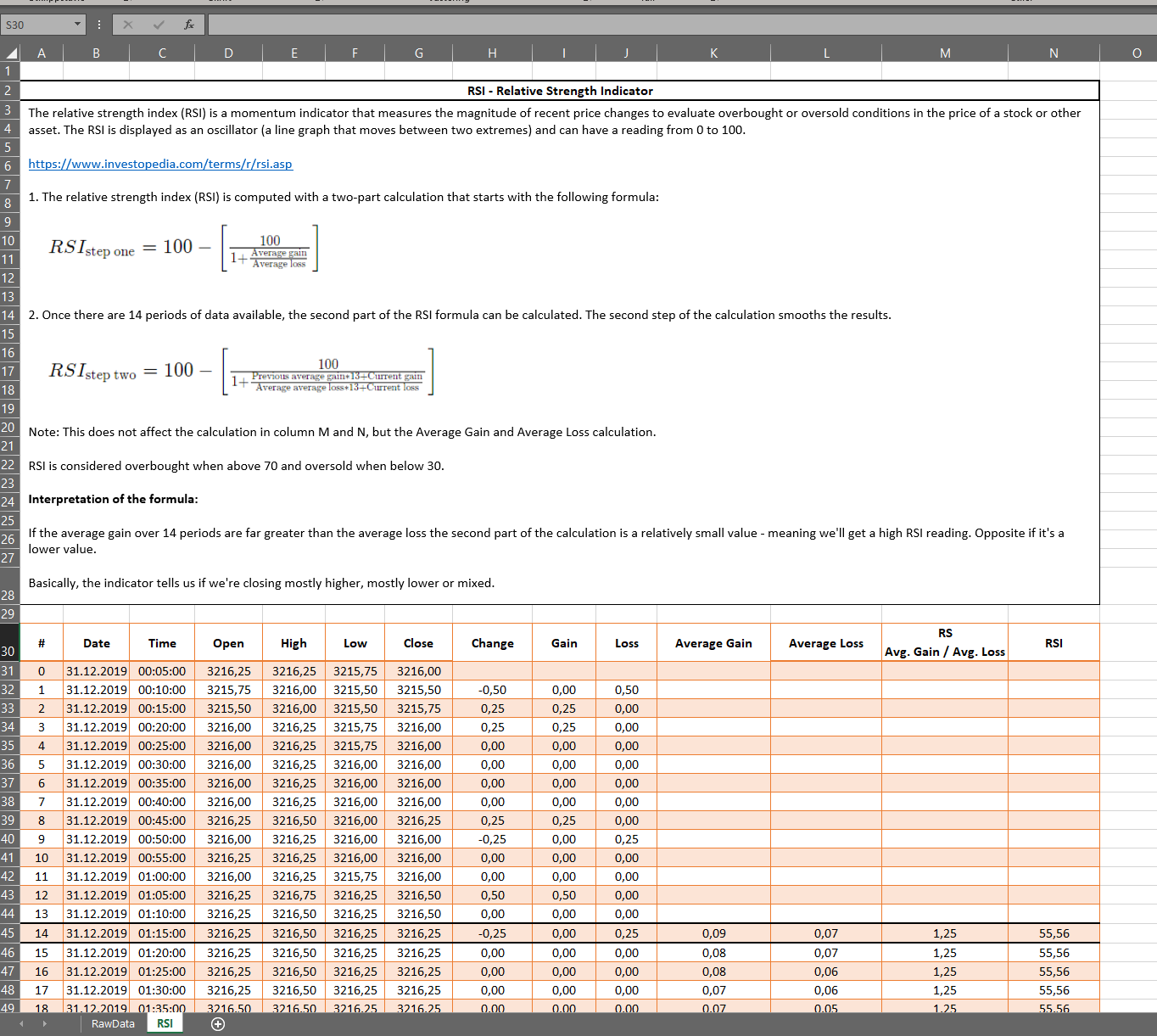Select column H header

(x=492, y=53)
